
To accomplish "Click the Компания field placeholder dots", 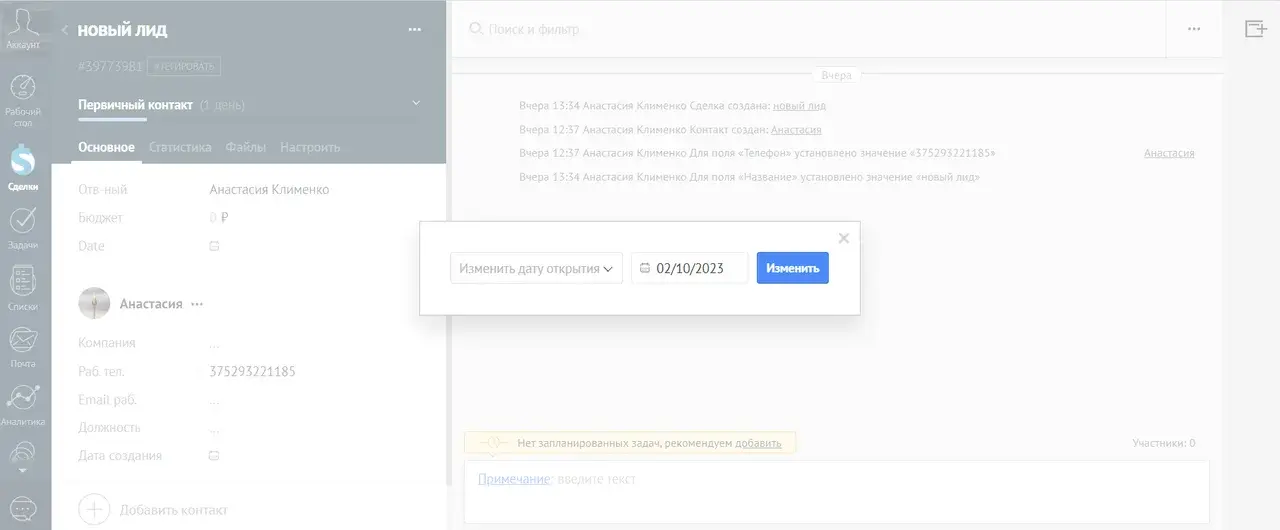I will (x=214, y=344).
